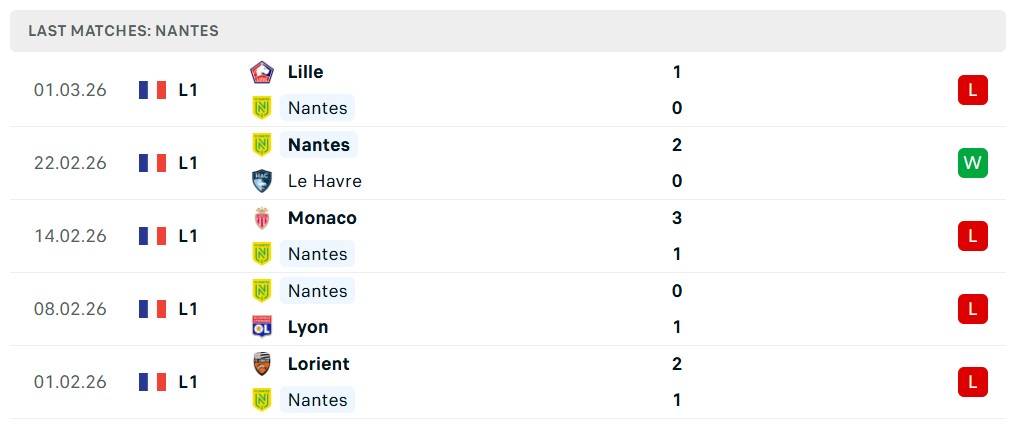The width and height of the screenshot is (1015, 427).
Task: Click the Lyon club crest icon
Action: (x=262, y=327)
